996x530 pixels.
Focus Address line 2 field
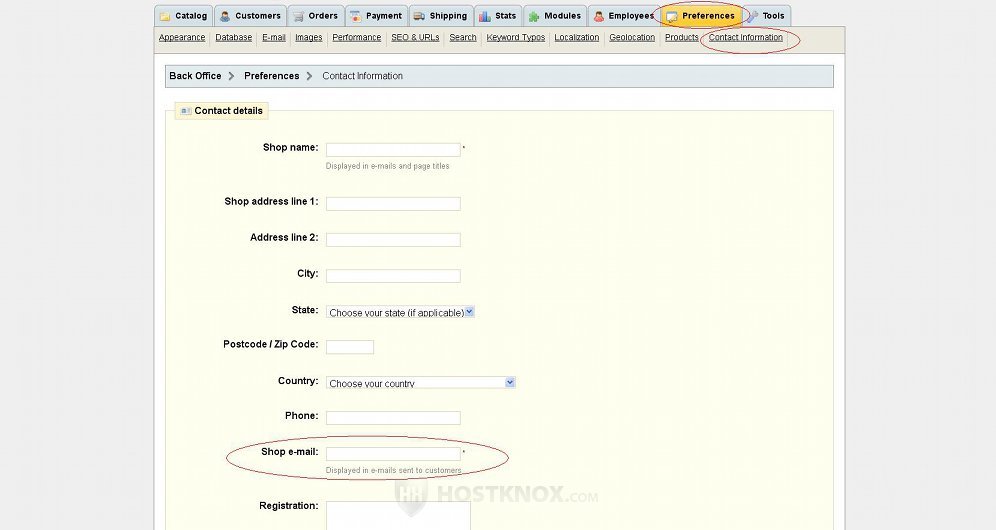click(393, 240)
